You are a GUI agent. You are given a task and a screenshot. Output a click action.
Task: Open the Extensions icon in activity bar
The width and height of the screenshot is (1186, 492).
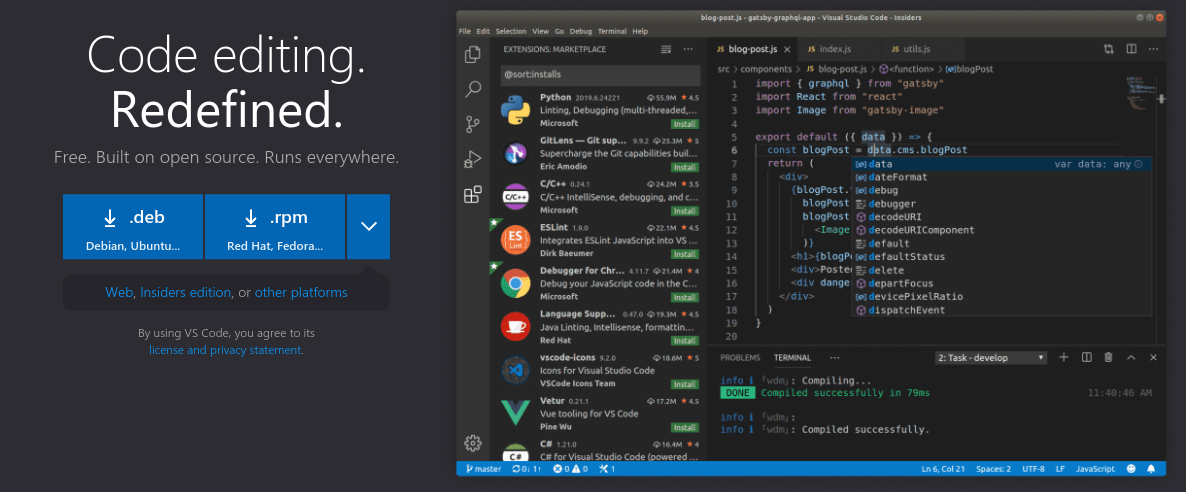(473, 195)
